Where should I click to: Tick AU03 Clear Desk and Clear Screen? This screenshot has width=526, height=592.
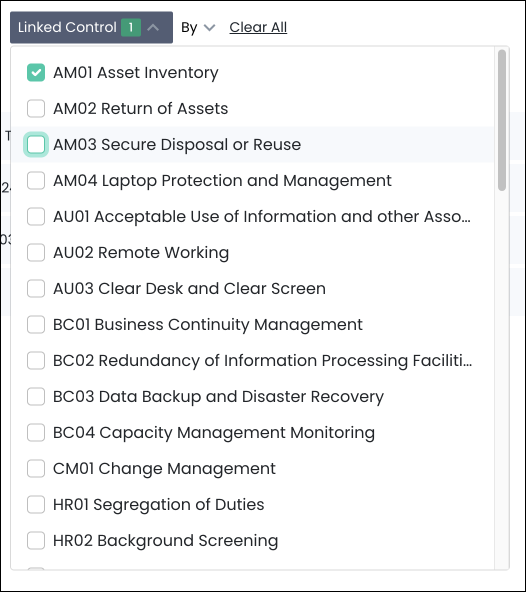click(36, 288)
